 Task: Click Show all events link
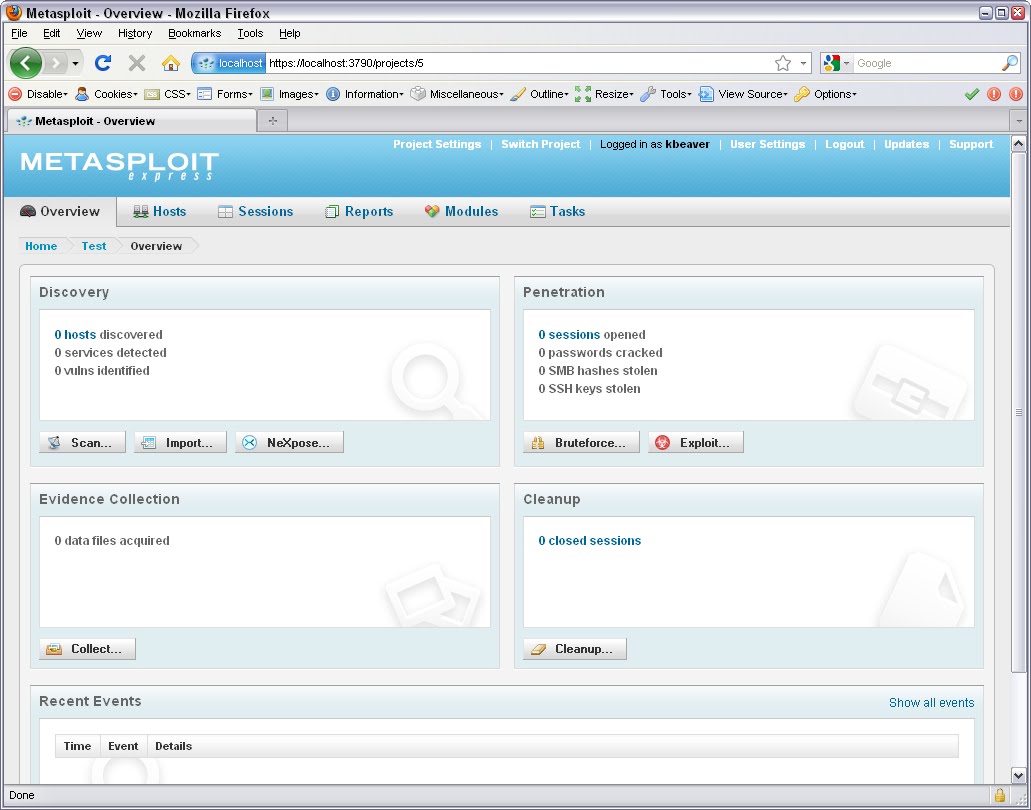click(931, 702)
